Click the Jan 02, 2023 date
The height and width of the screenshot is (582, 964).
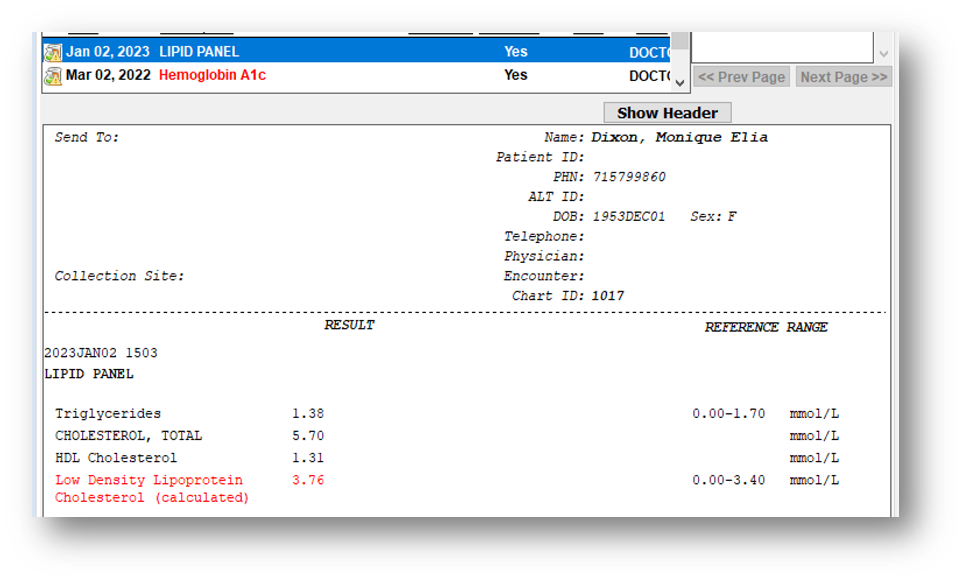pyautogui.click(x=108, y=52)
